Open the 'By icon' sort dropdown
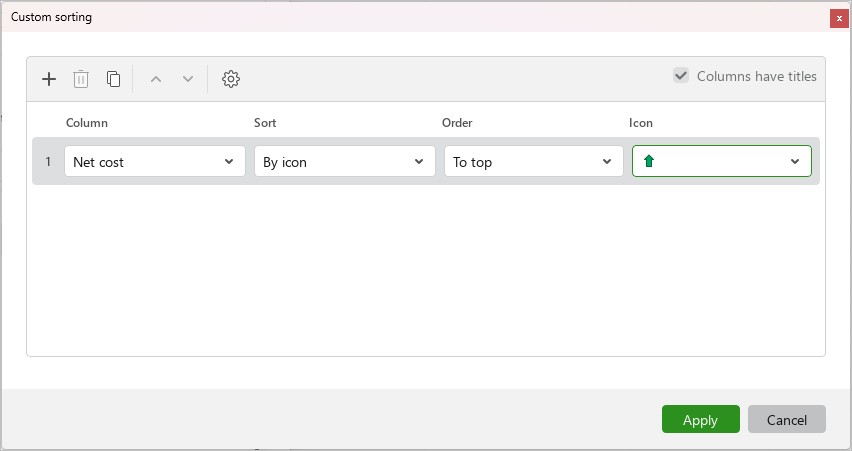Image resolution: width=852 pixels, height=451 pixels. tap(344, 161)
